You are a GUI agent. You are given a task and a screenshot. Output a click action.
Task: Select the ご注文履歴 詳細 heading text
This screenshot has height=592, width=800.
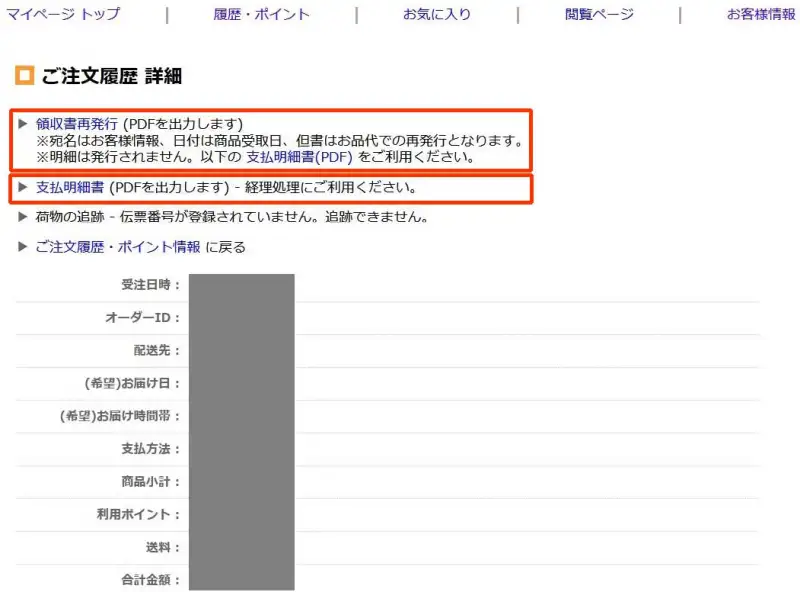112,76
